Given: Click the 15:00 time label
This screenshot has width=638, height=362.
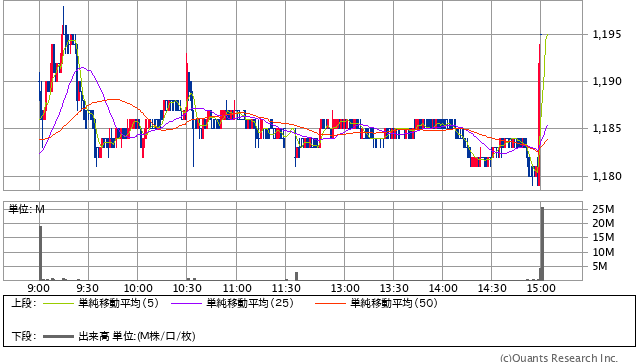Looking at the screenshot, I should 541,288.
